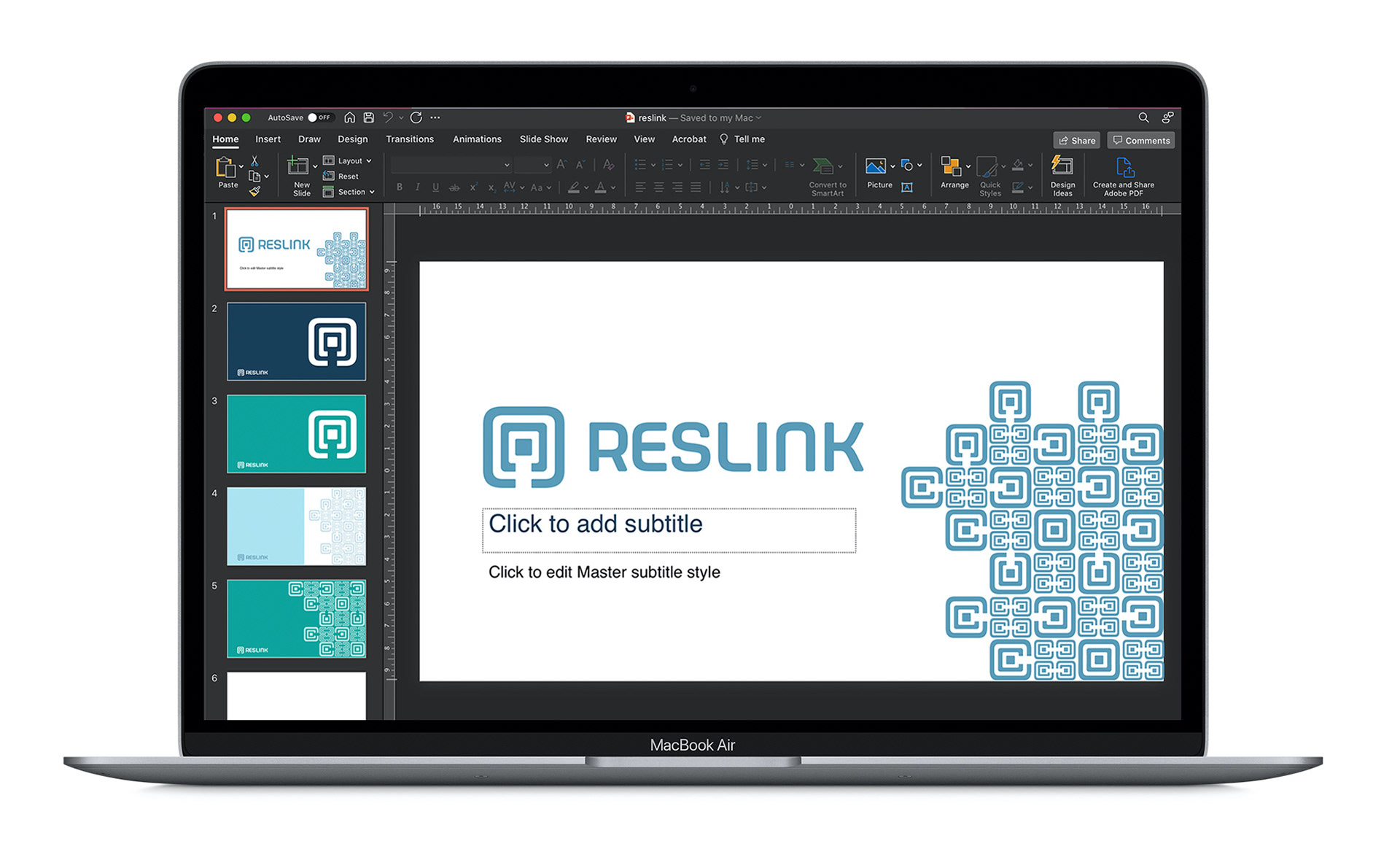1400x857 pixels.
Task: Toggle Underline formatting
Action: (x=435, y=187)
